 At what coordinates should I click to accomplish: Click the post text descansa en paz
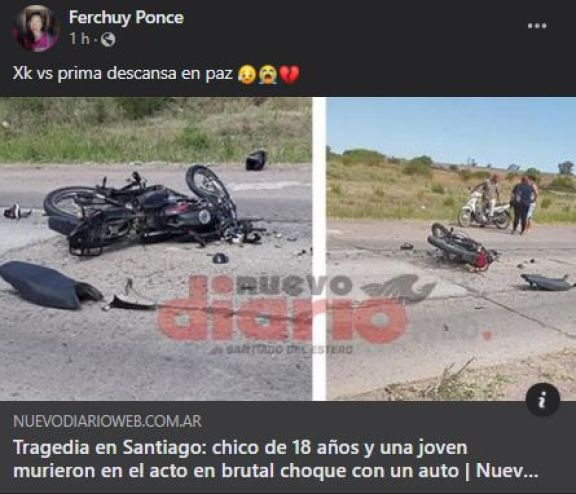click(170, 73)
